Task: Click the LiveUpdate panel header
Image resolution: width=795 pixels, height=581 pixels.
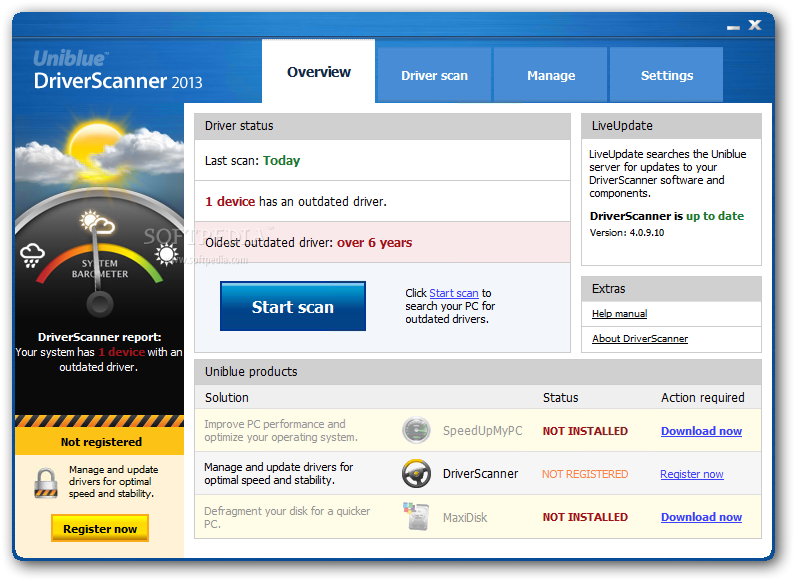Action: click(671, 126)
